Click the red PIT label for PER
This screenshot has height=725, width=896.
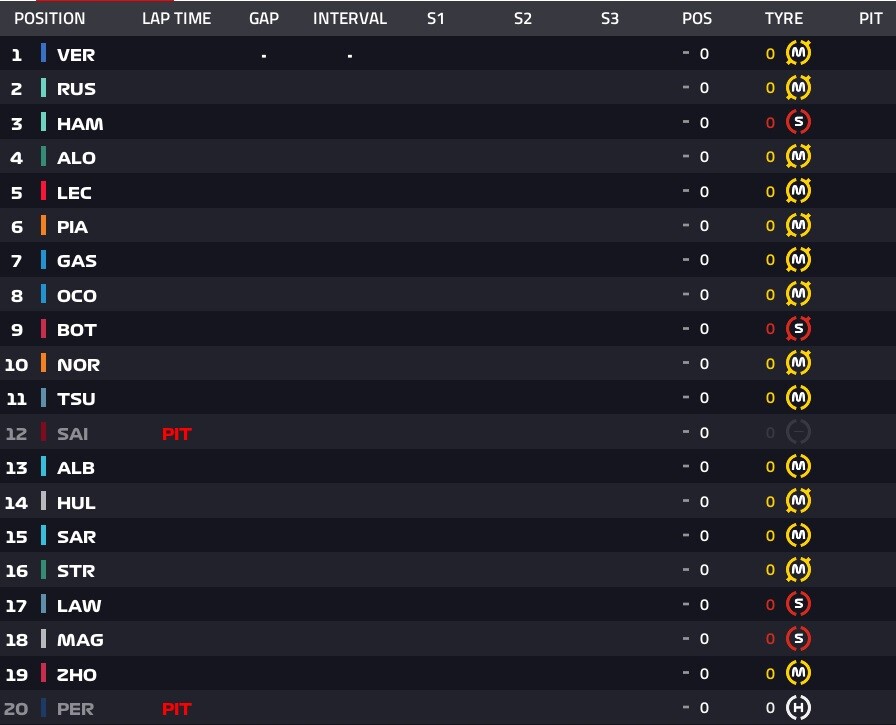click(177, 709)
